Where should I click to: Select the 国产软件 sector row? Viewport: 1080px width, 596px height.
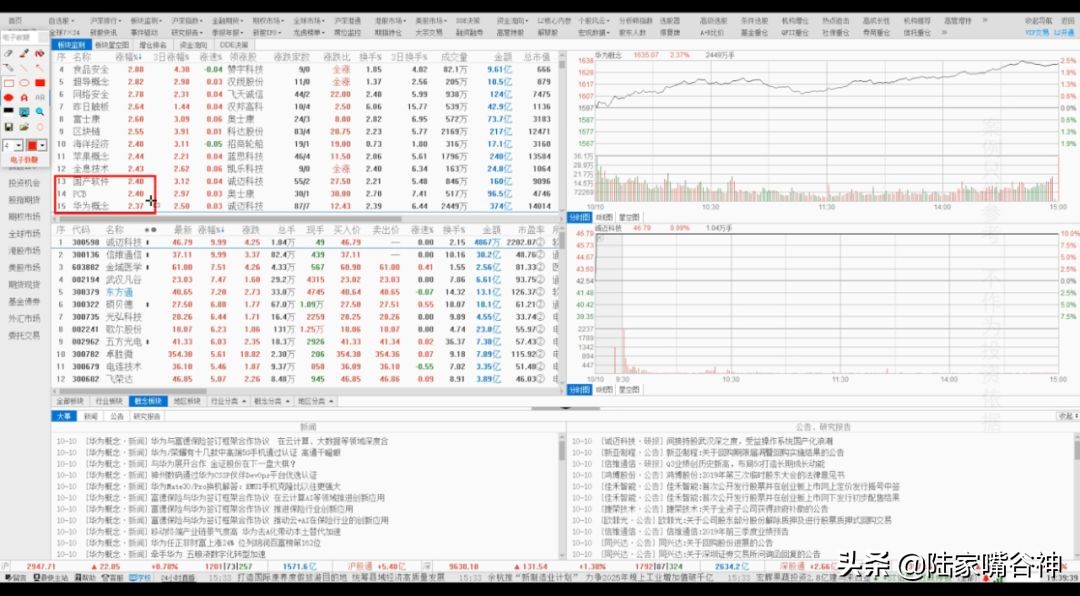pos(307,181)
